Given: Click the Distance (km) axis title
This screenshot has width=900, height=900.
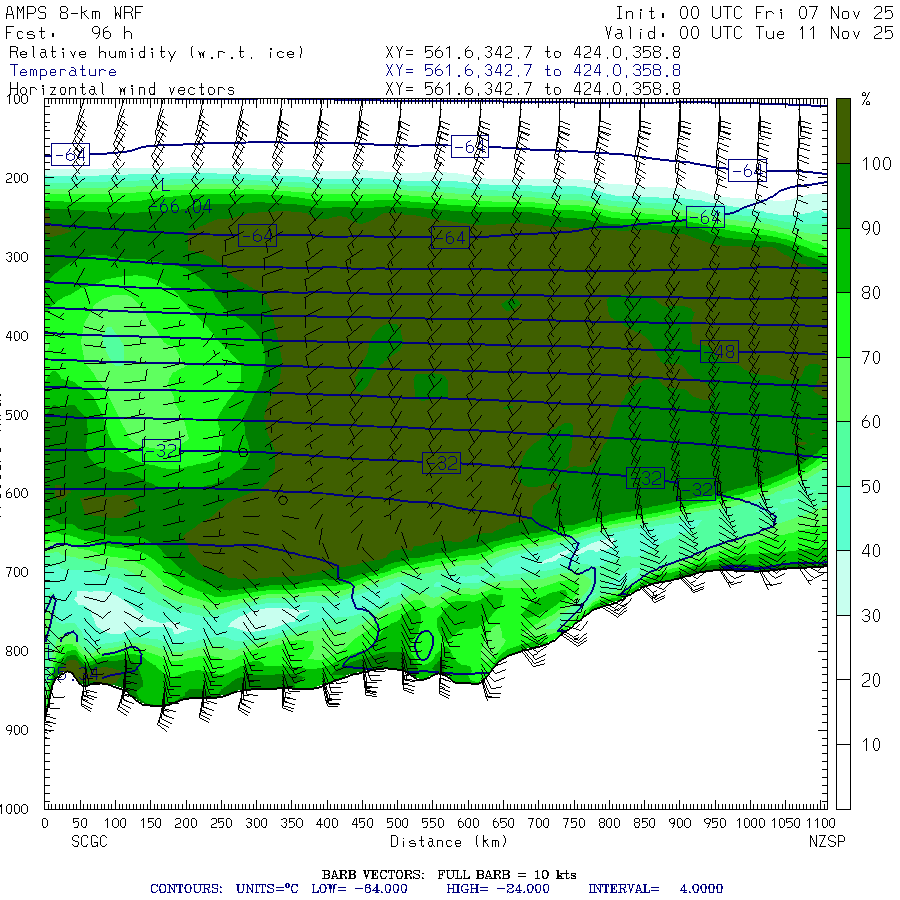Looking at the screenshot, I should click(449, 842).
